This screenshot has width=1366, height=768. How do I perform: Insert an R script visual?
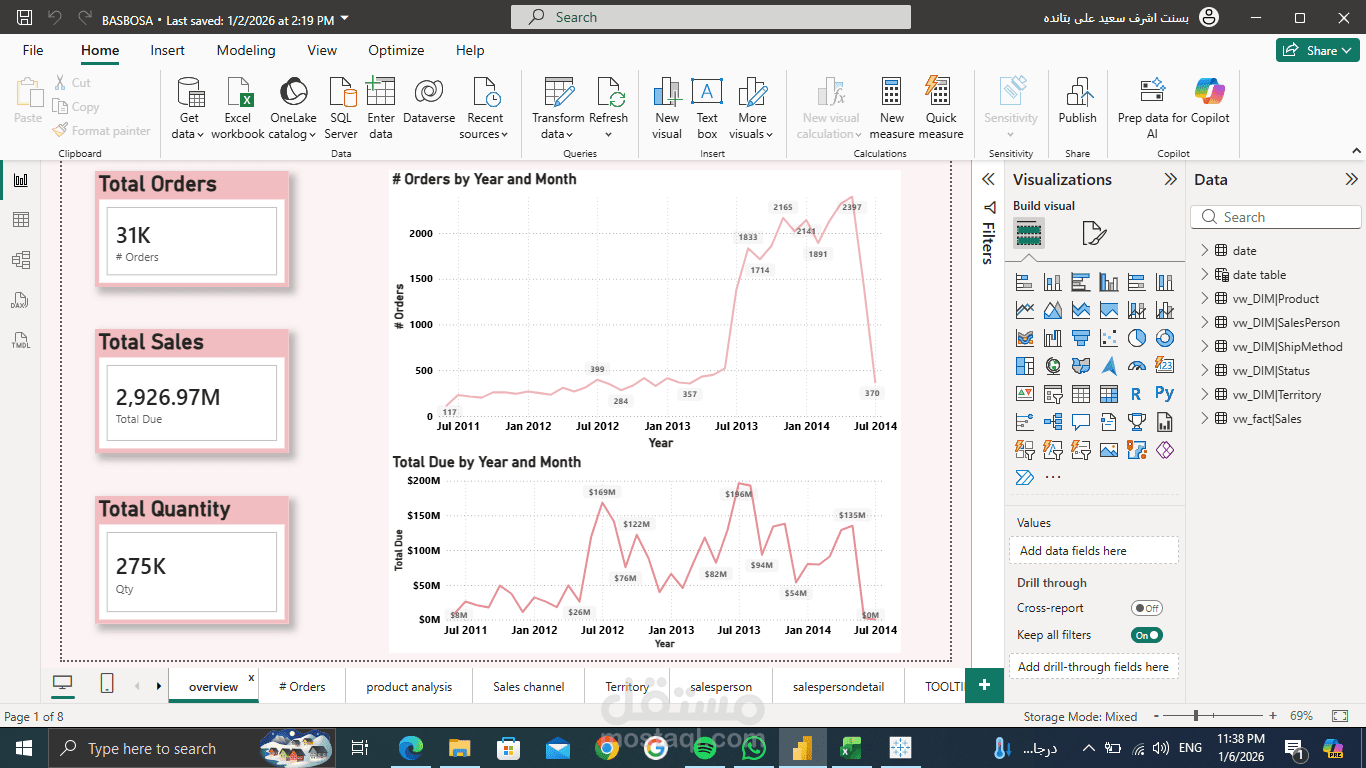click(1136, 392)
